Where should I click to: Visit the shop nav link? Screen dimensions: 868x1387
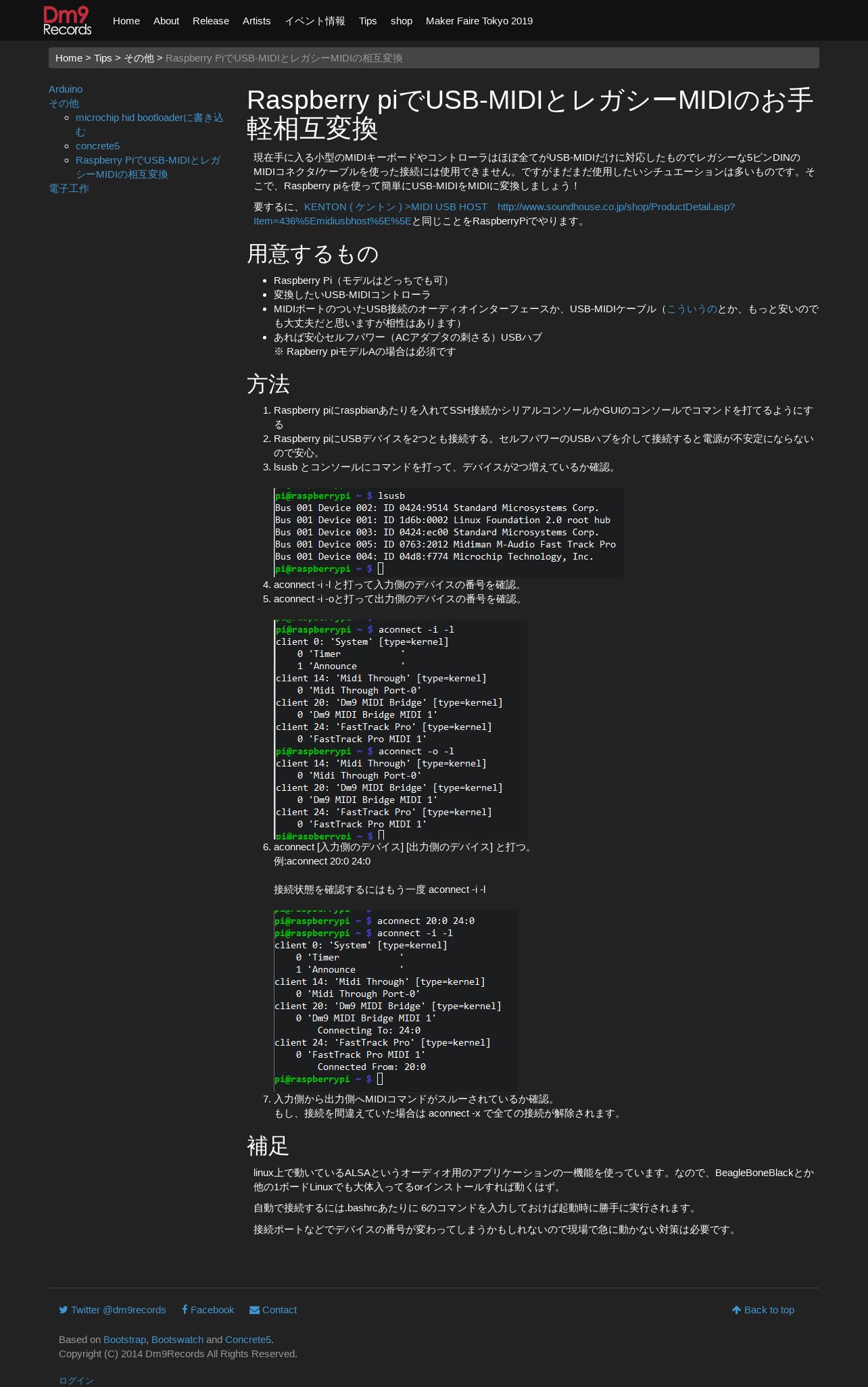402,20
